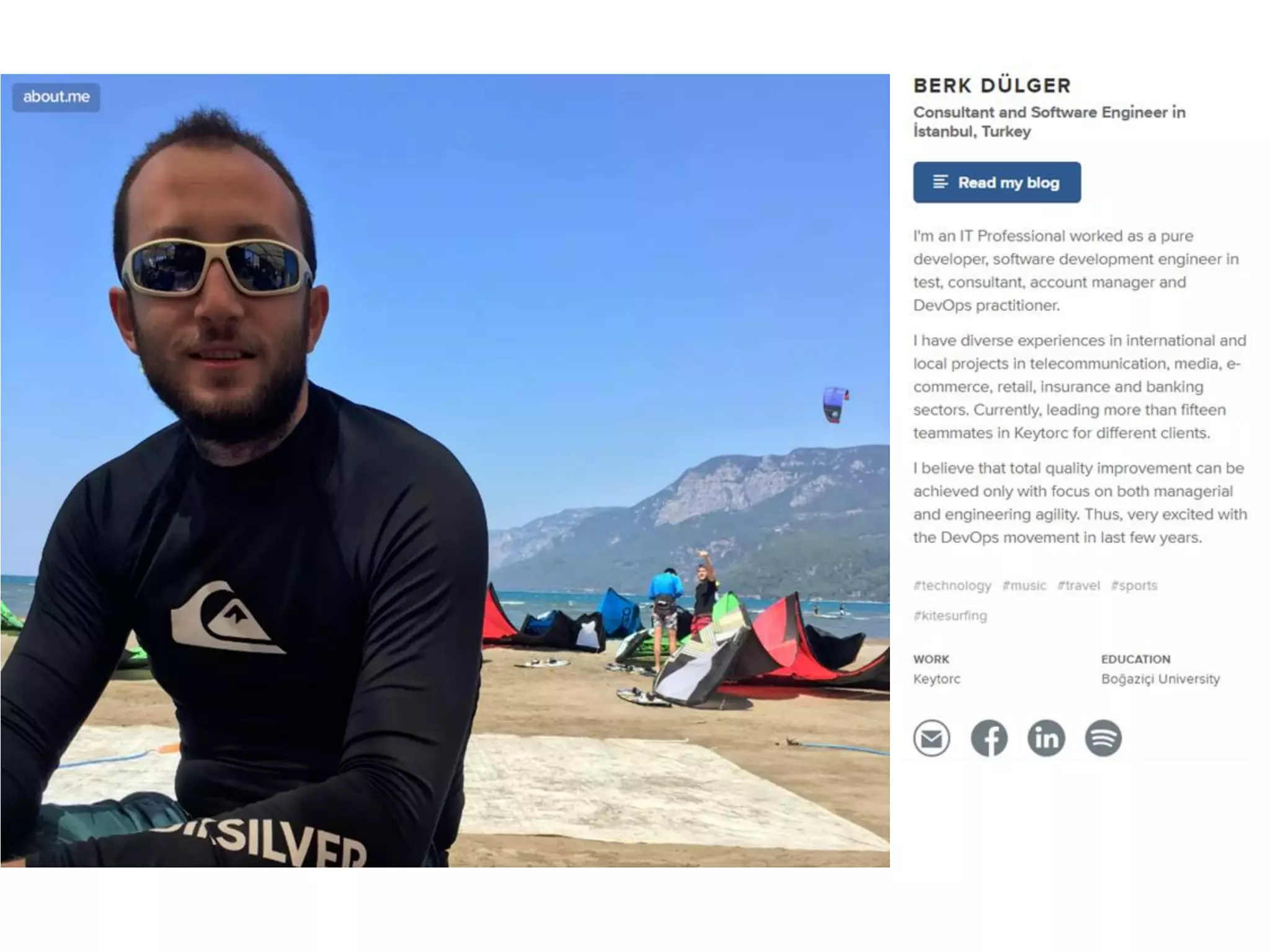Screen dimensions: 1270x952
Task: Open the #travel hashtag
Action: (x=1078, y=585)
